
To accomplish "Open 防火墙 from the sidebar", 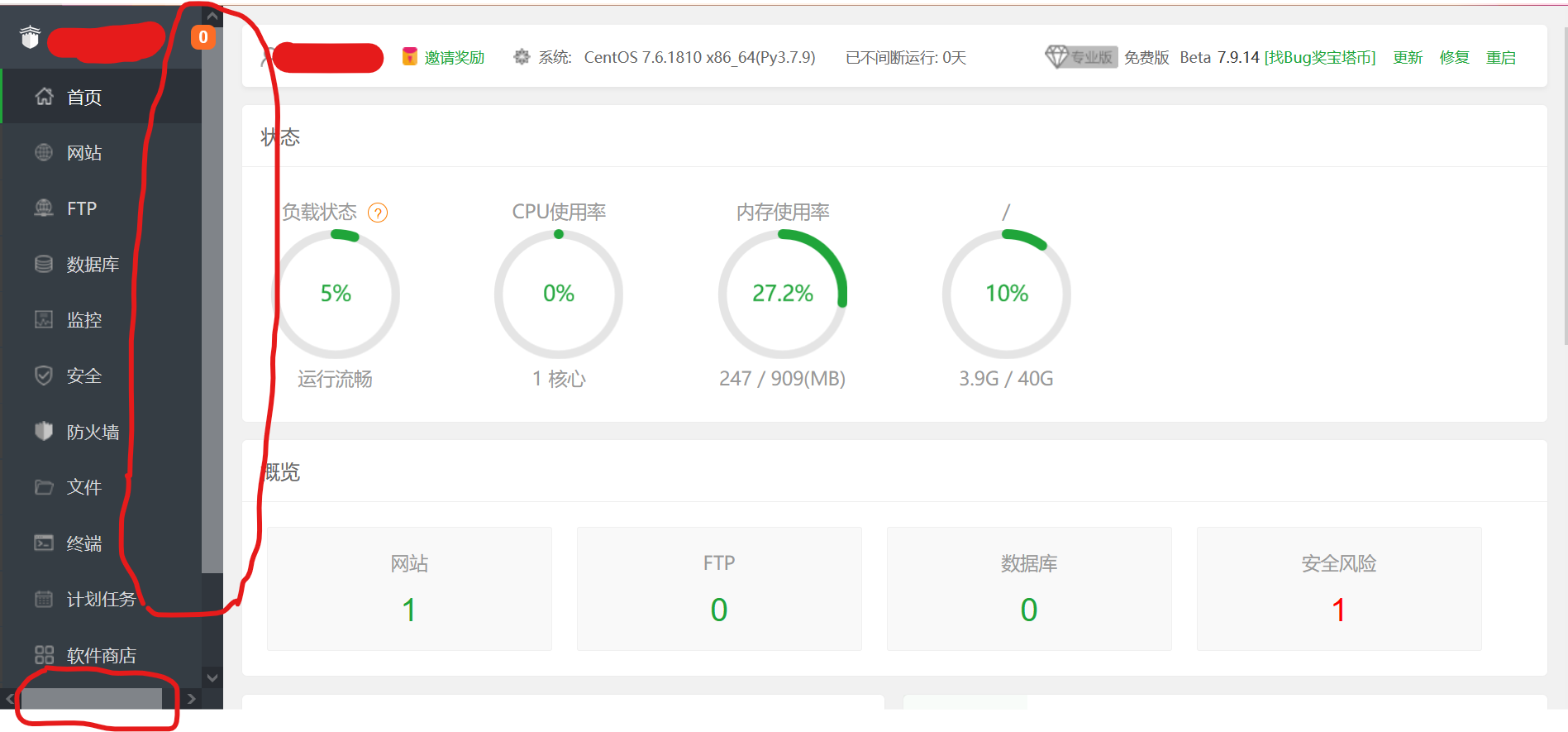I will 101,431.
